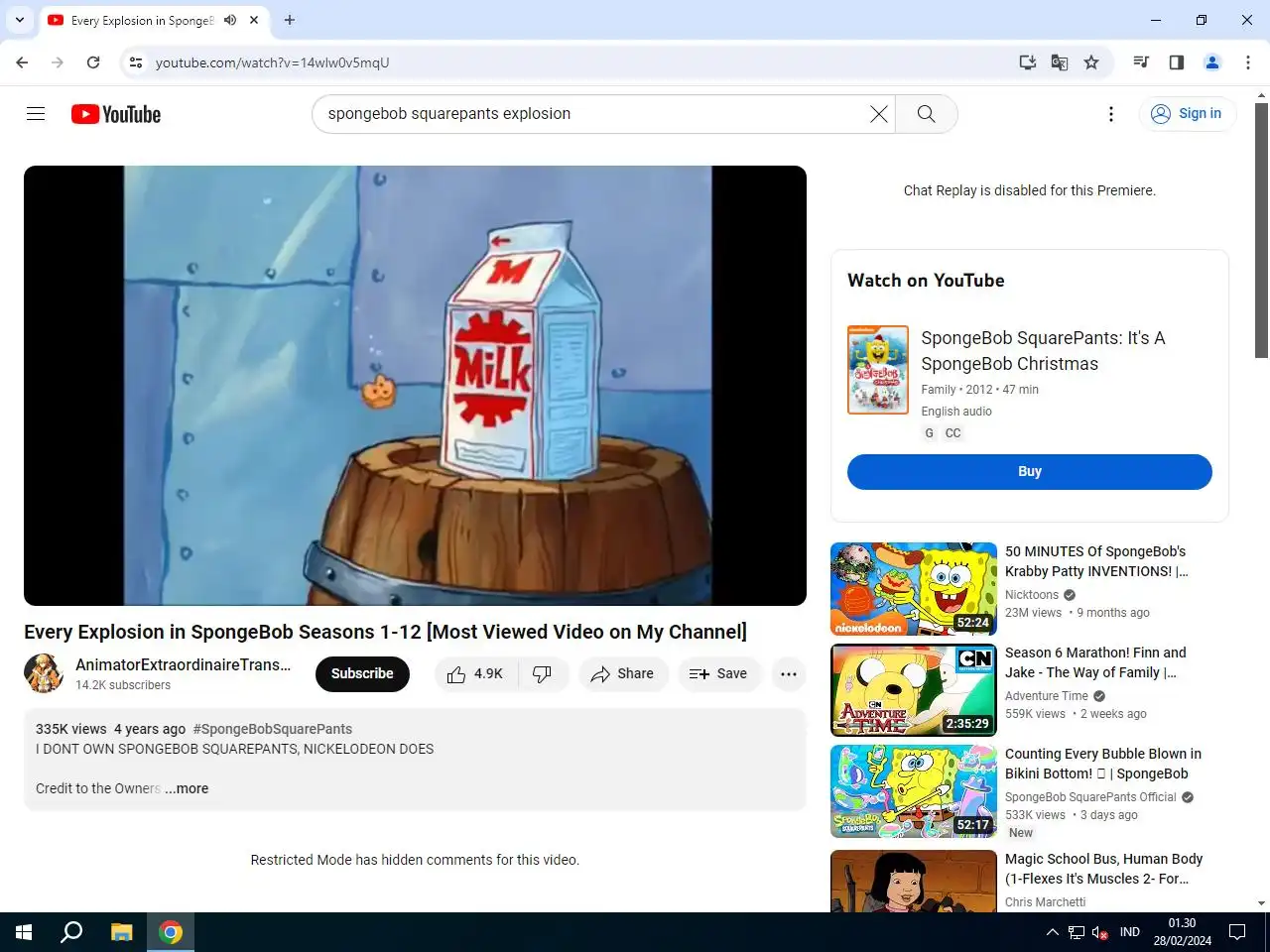Screen dimensions: 1270x952
Task: Go to the YouTube home logo
Action: coord(116,114)
